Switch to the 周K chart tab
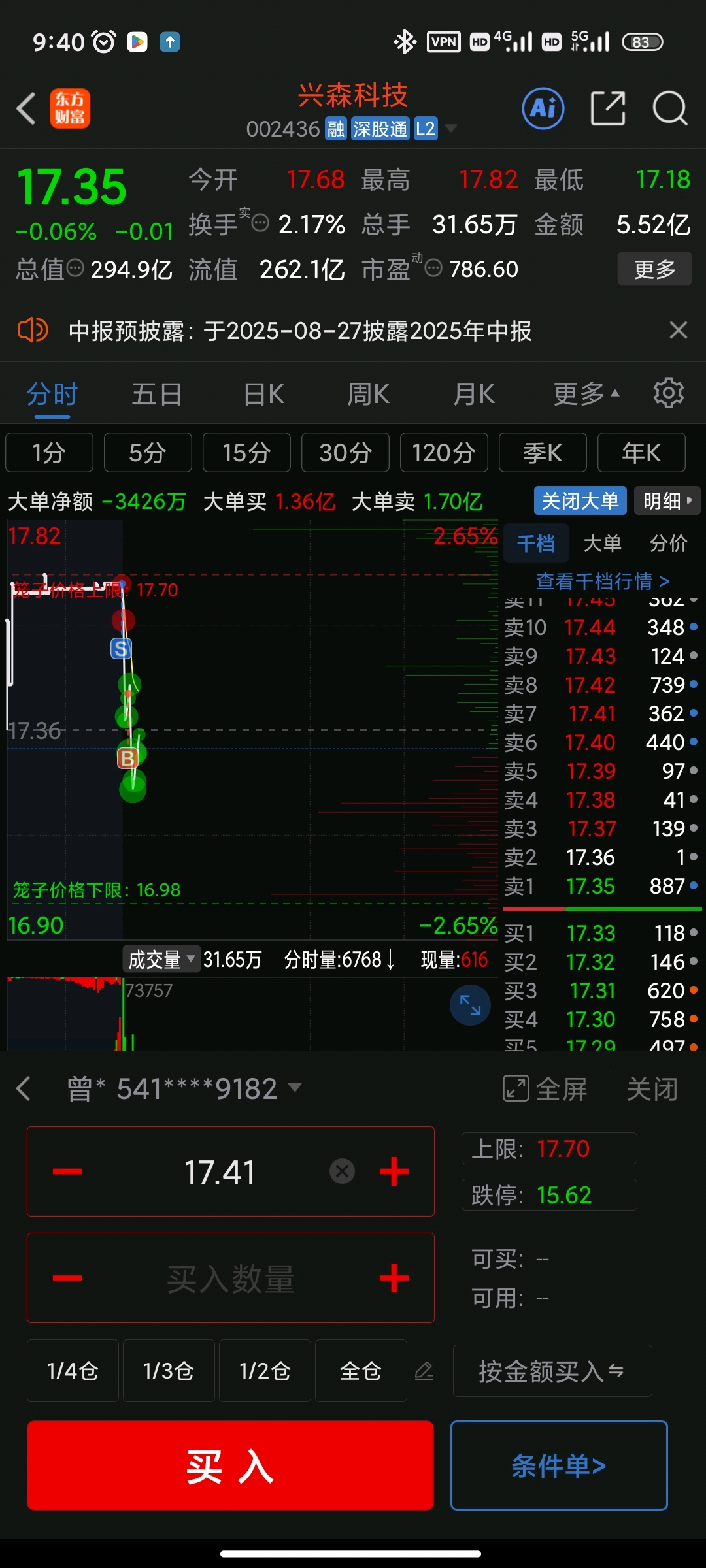This screenshot has height=1568, width=706. click(368, 395)
